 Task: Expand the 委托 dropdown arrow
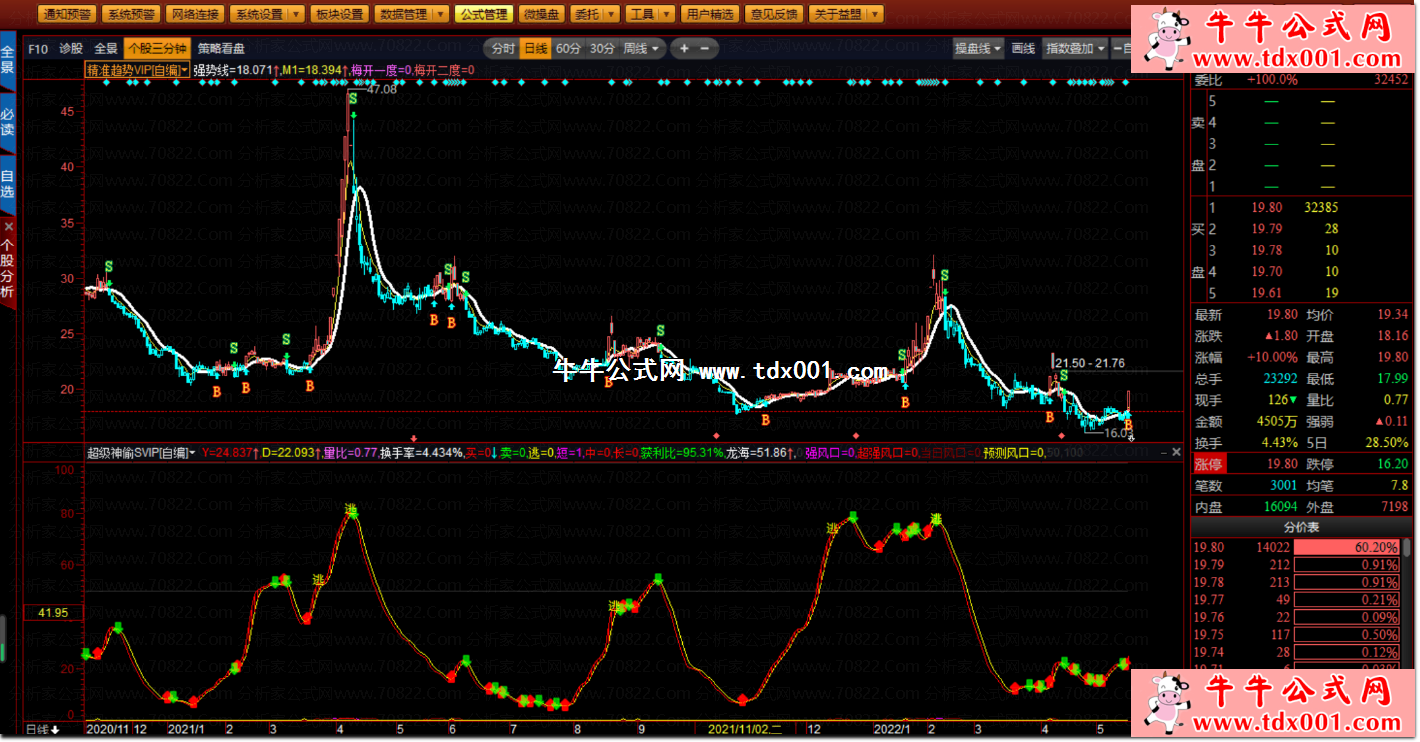click(x=610, y=14)
